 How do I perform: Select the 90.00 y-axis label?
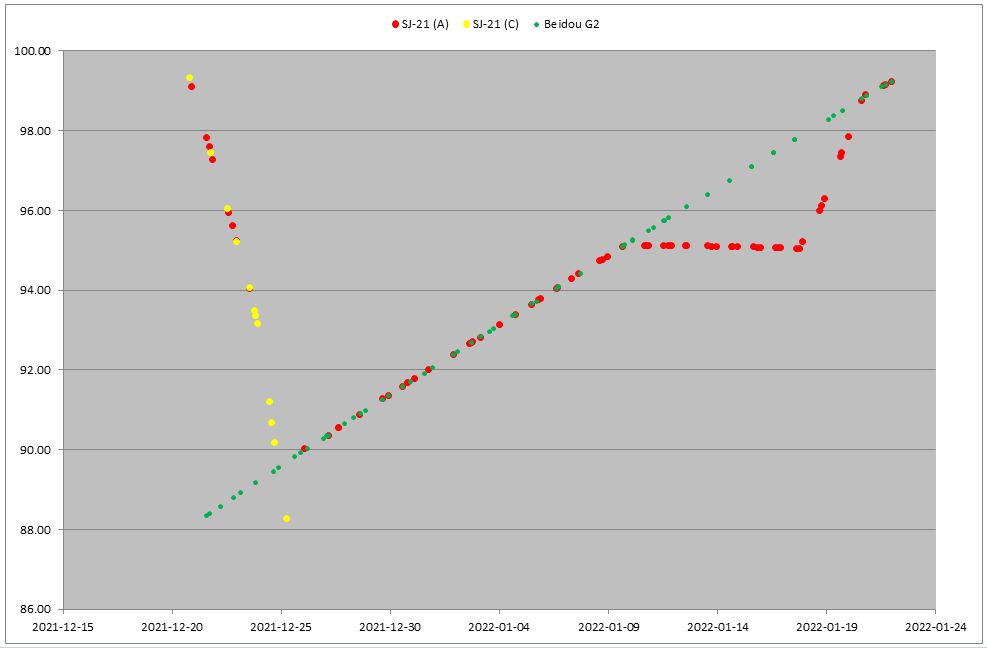point(36,450)
